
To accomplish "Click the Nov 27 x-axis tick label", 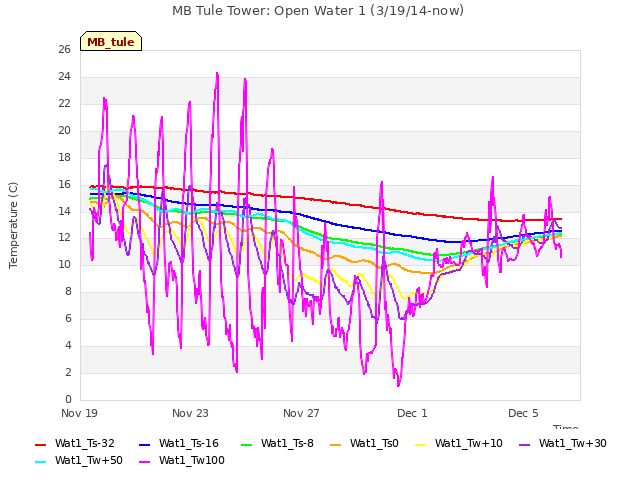I will point(301,413).
